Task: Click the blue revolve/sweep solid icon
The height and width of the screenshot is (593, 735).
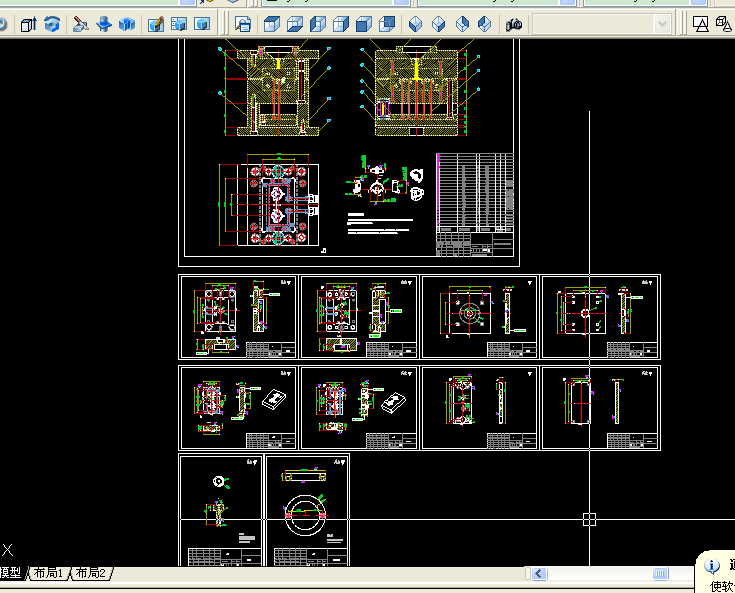Action: click(52, 24)
